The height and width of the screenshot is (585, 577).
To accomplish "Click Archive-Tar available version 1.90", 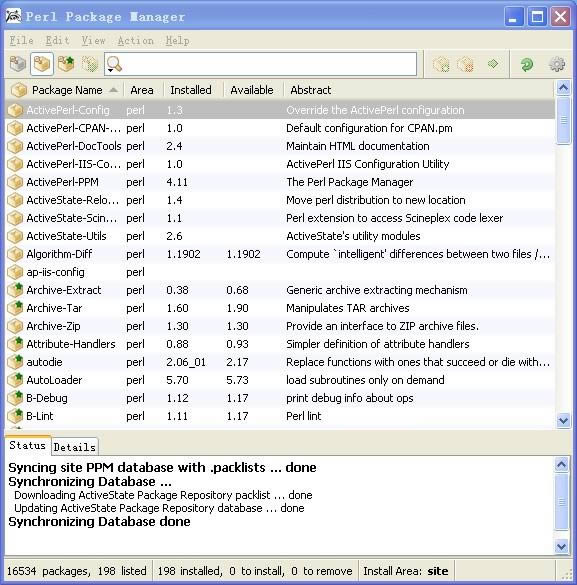I will point(237,308).
